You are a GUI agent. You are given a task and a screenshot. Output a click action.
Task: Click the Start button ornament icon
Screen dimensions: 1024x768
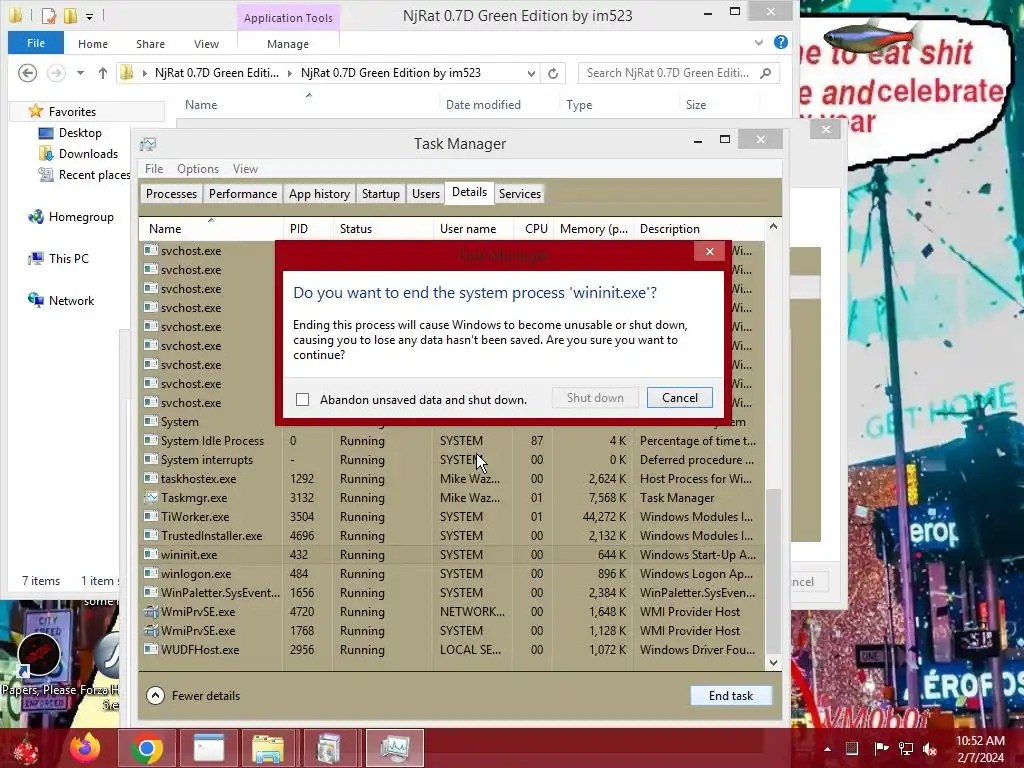pyautogui.click(x=26, y=748)
